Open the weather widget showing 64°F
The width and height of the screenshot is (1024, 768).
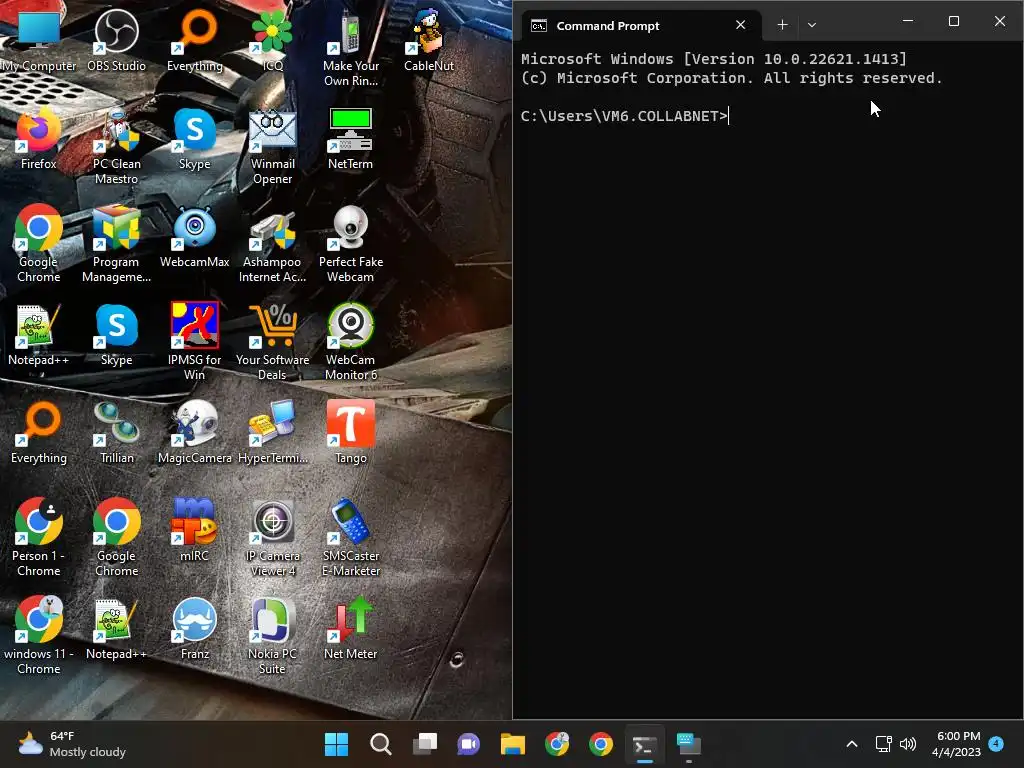(72, 744)
